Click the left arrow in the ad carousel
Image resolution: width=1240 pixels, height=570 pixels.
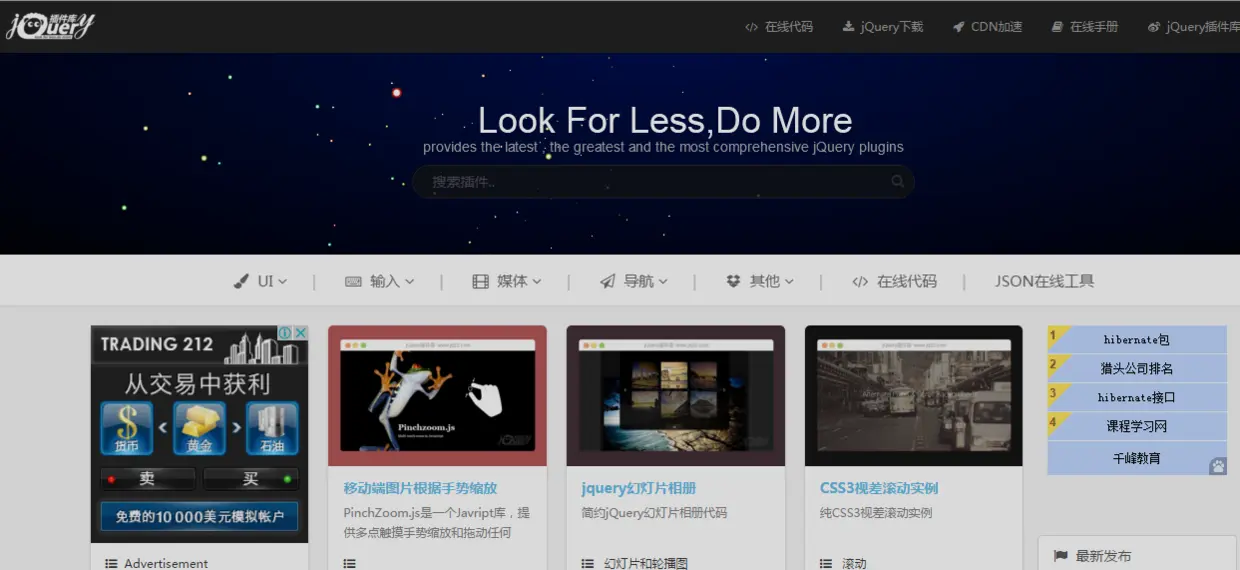point(163,427)
